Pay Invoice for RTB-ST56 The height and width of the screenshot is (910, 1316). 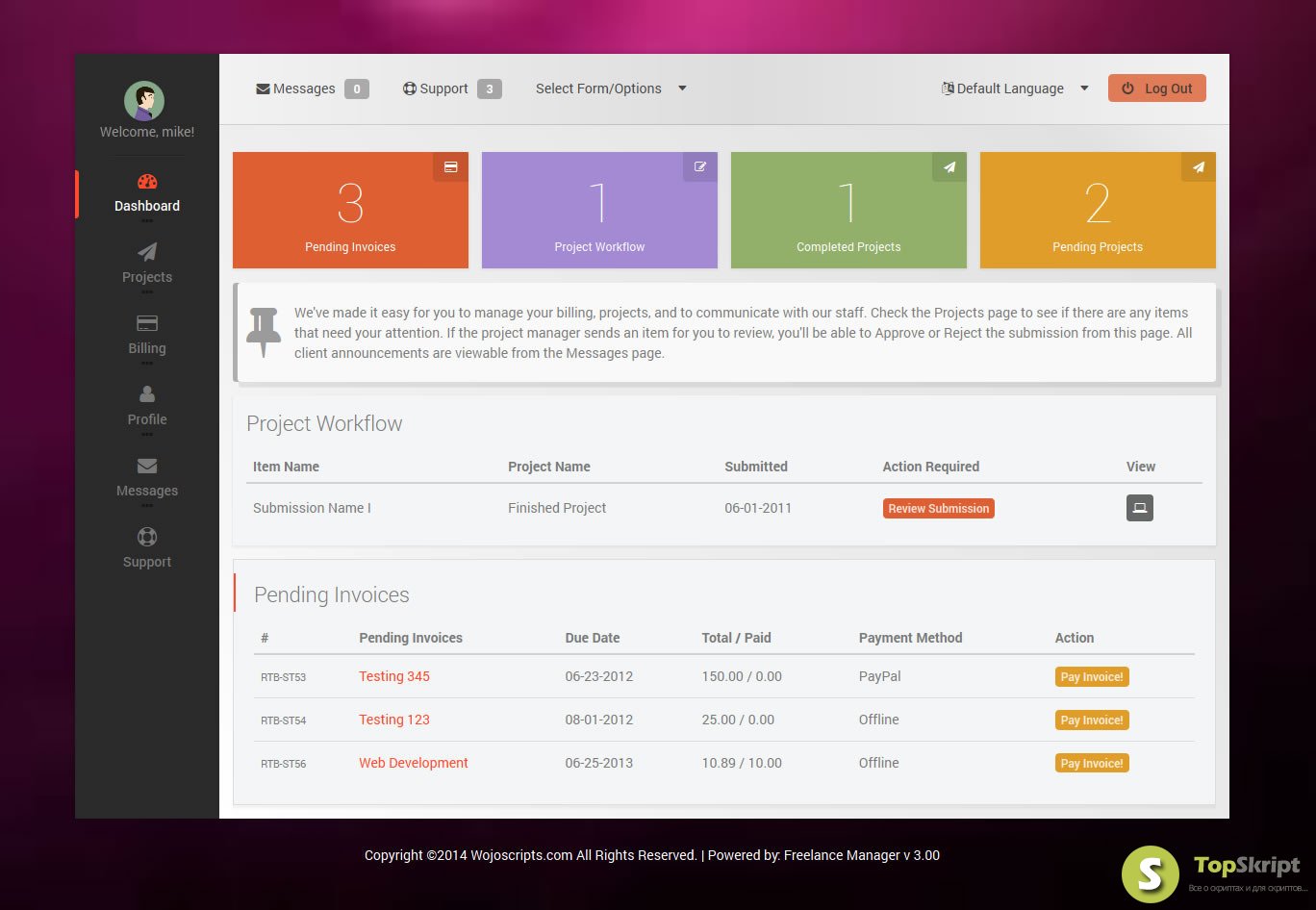pos(1092,763)
